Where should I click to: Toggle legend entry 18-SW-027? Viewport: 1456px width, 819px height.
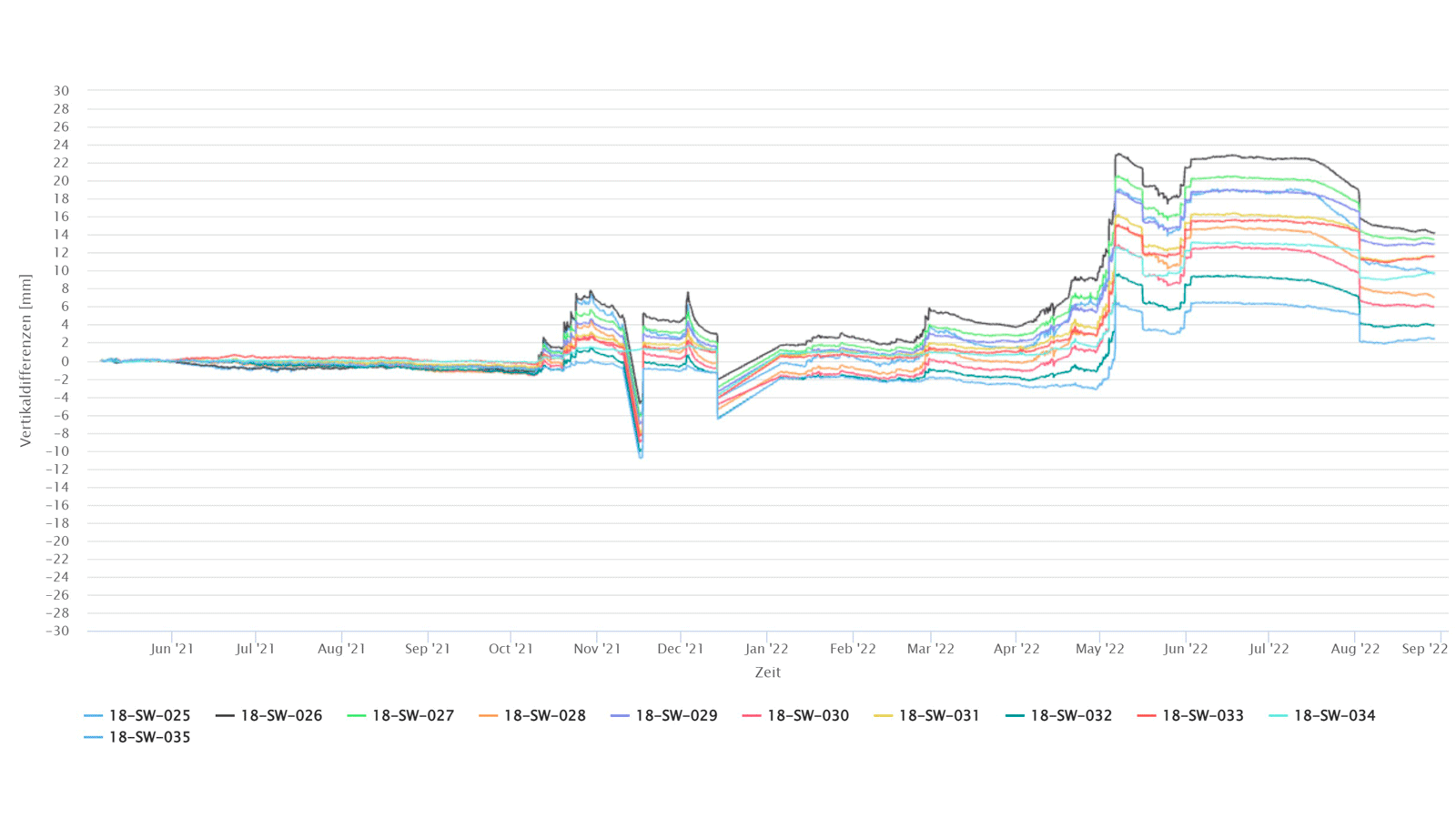(x=400, y=715)
